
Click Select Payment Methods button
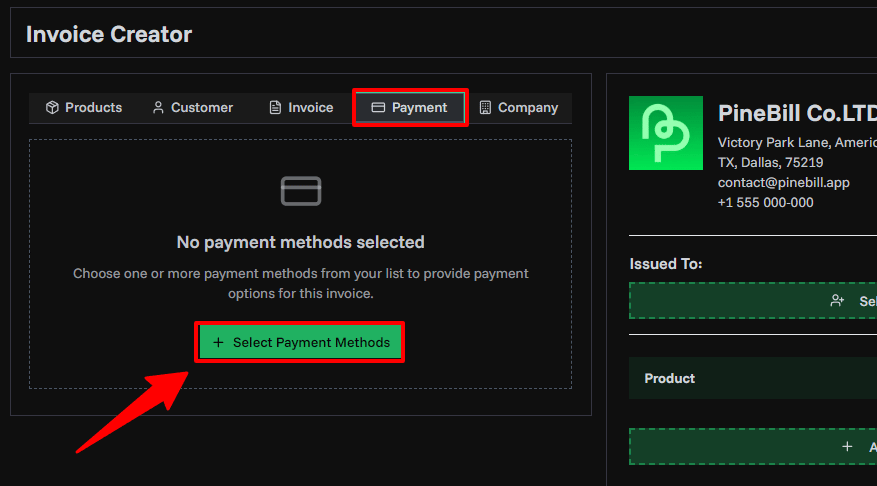301,342
